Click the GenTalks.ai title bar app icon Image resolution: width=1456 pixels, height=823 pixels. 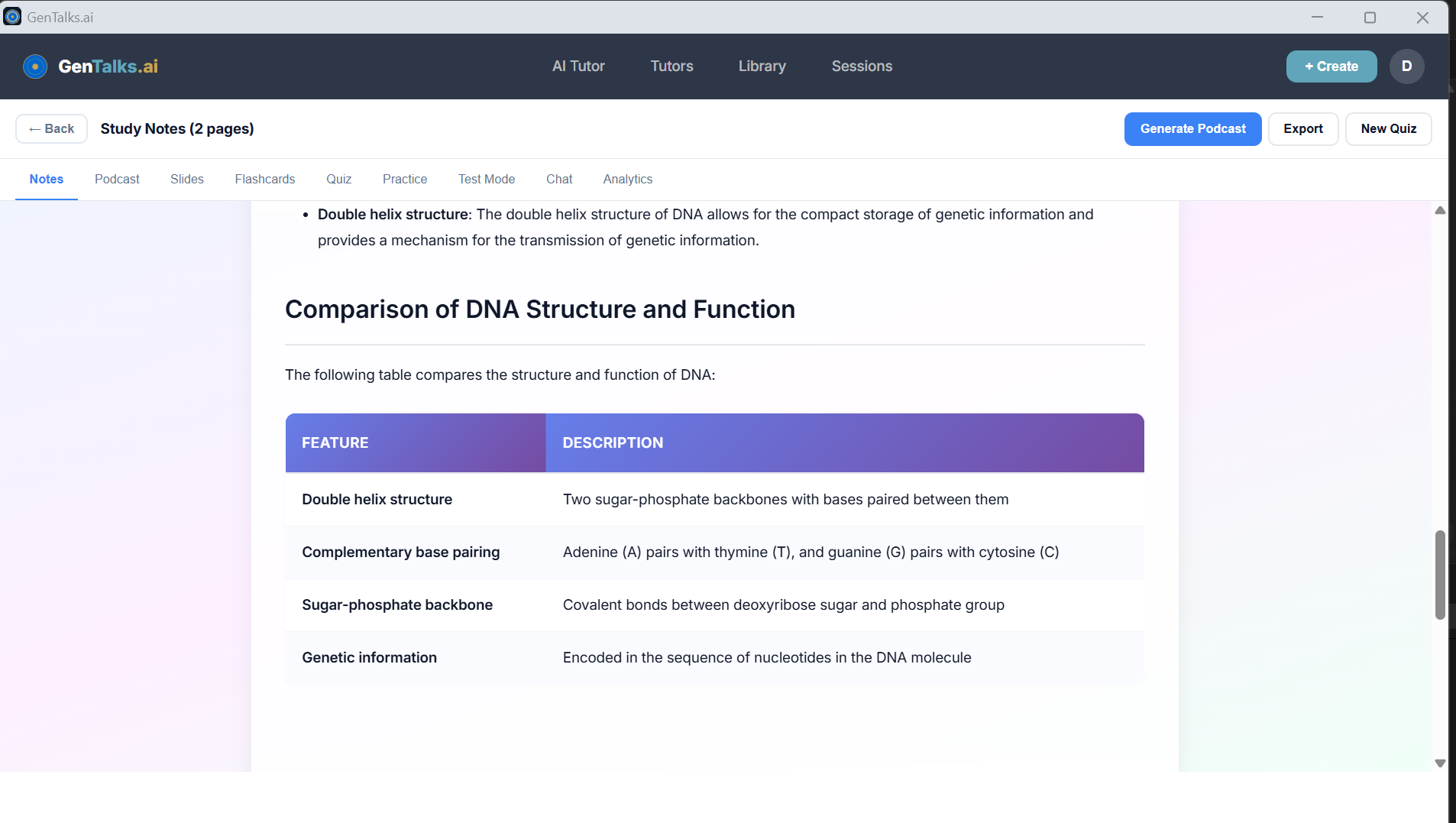pyautogui.click(x=12, y=17)
